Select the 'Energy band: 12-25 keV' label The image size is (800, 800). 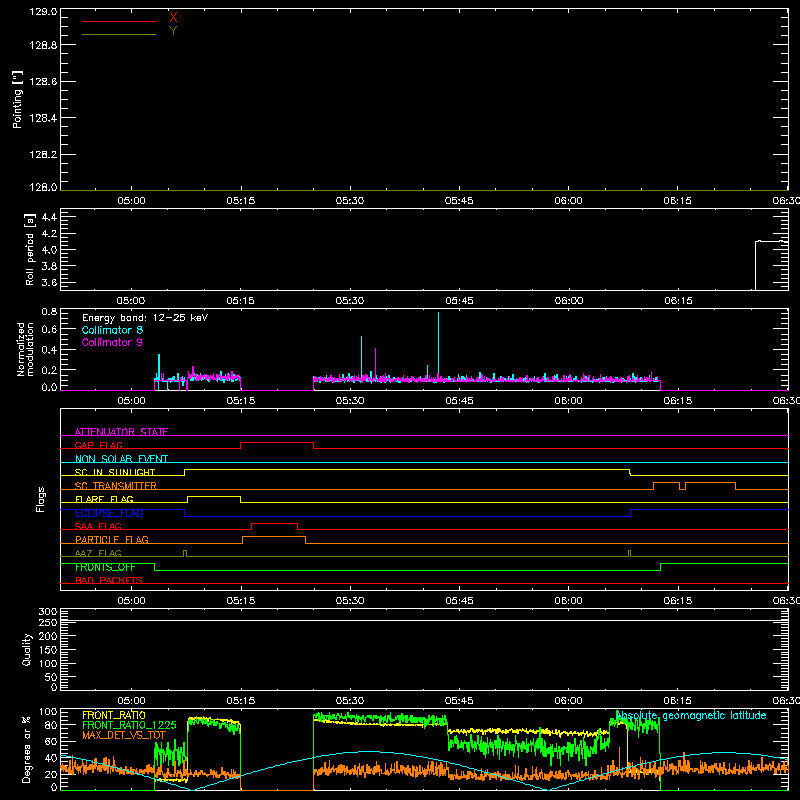(145, 318)
